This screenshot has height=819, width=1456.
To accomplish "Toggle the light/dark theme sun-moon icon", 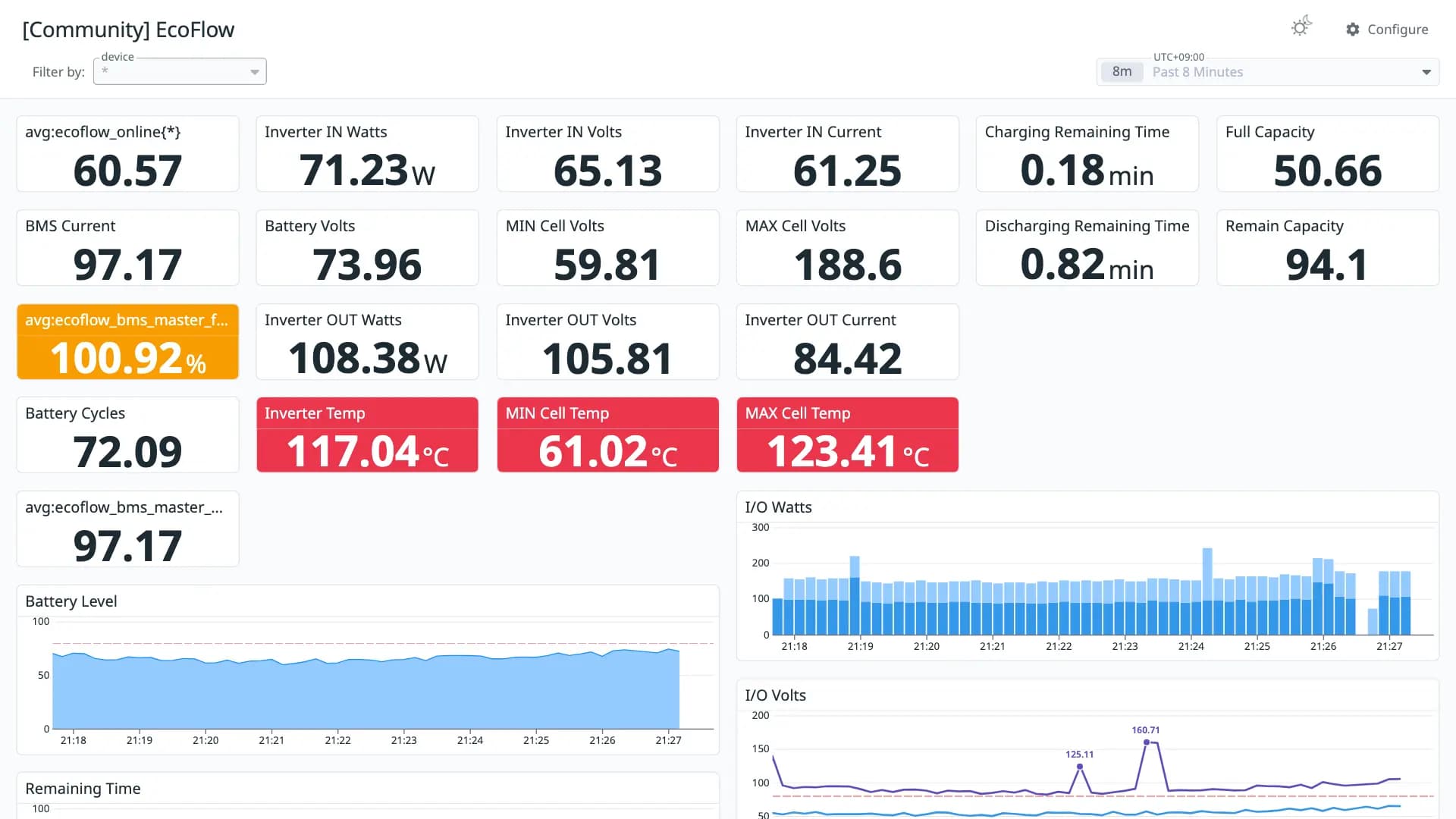I will [x=1301, y=27].
